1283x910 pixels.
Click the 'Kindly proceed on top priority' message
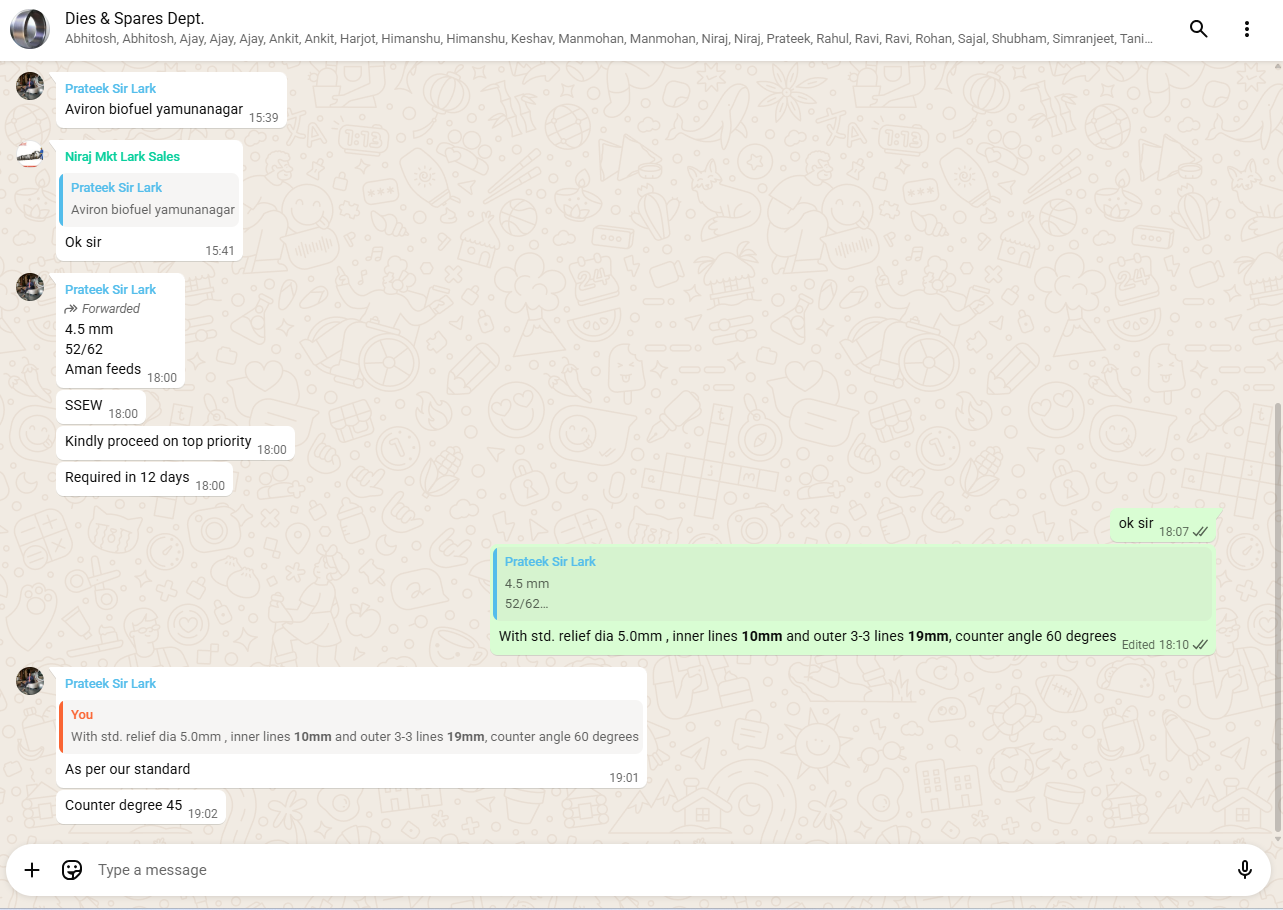158,442
